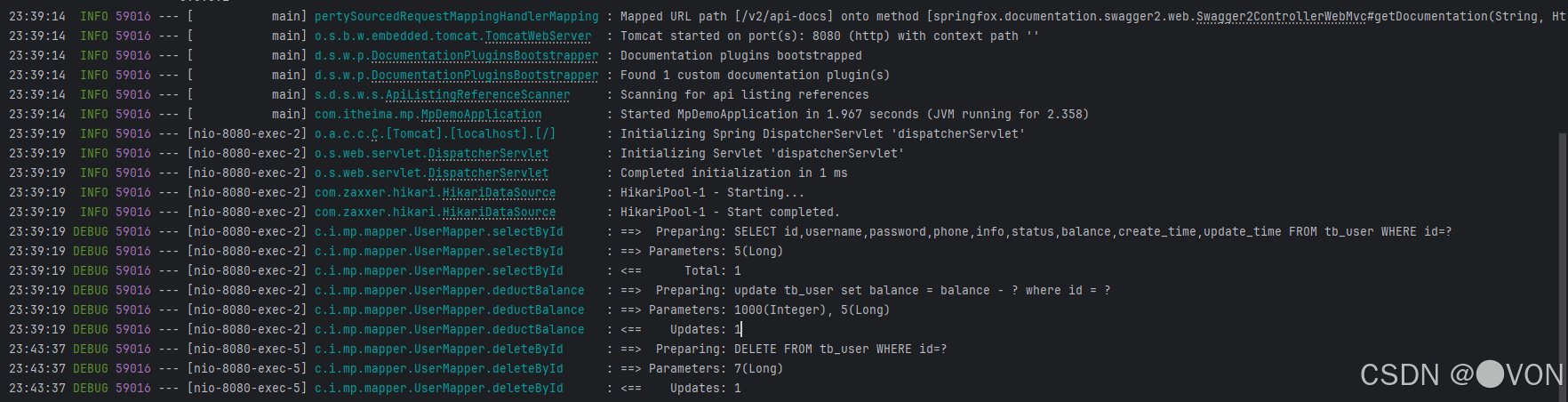Open the Swagger2ControllerWebMvc link in first line
Screen dimensions: 1568x402
pos(1280,17)
